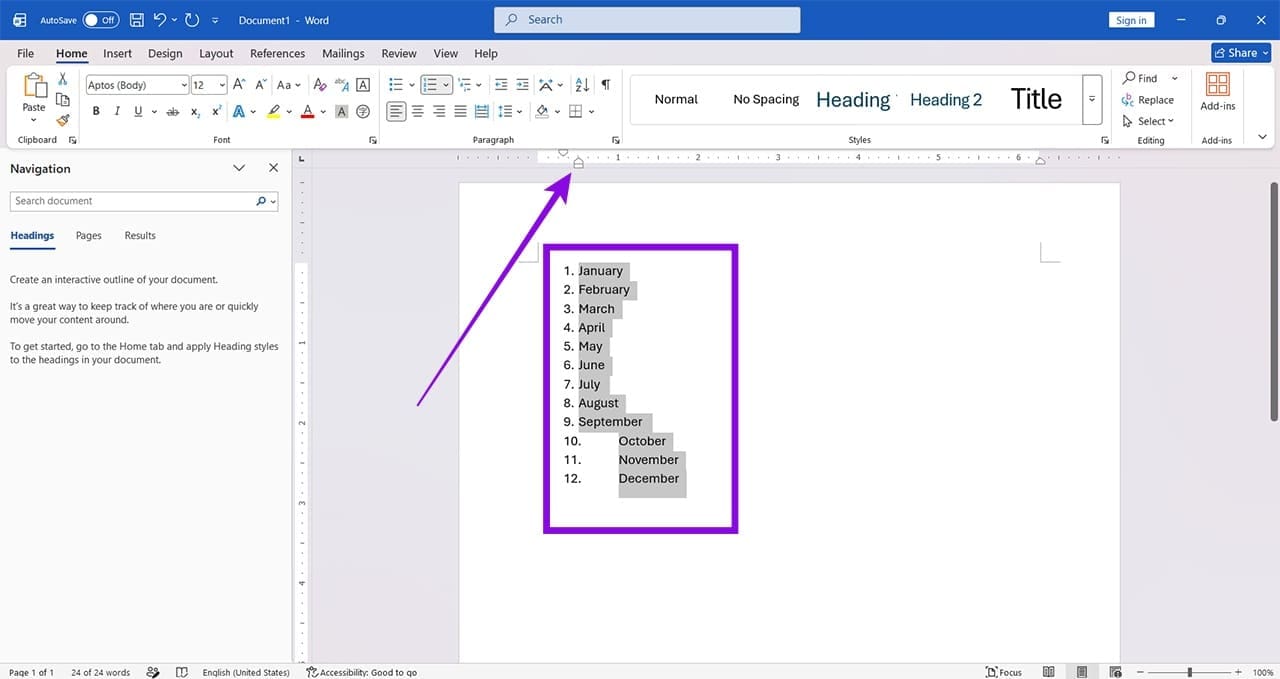Click the Copy icon in Clipboard
Image resolution: width=1280 pixels, height=679 pixels.
point(62,100)
